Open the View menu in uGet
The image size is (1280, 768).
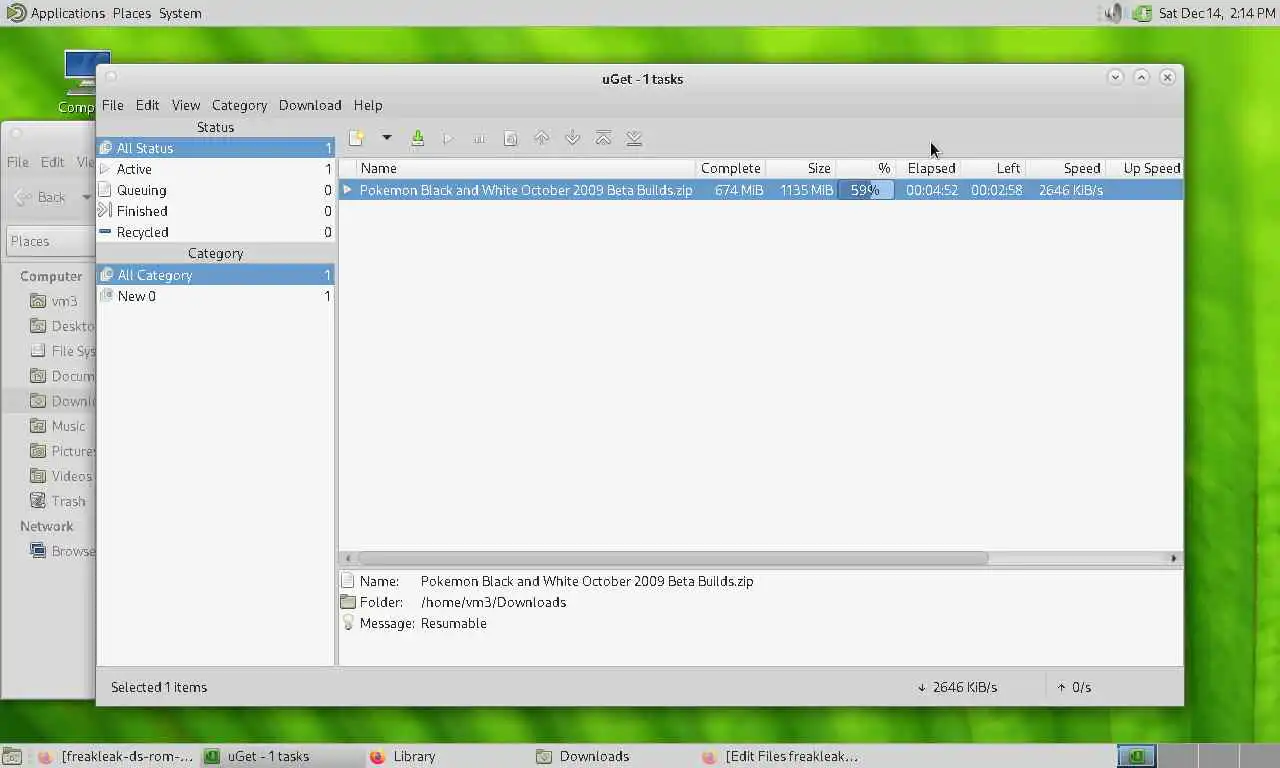point(186,105)
